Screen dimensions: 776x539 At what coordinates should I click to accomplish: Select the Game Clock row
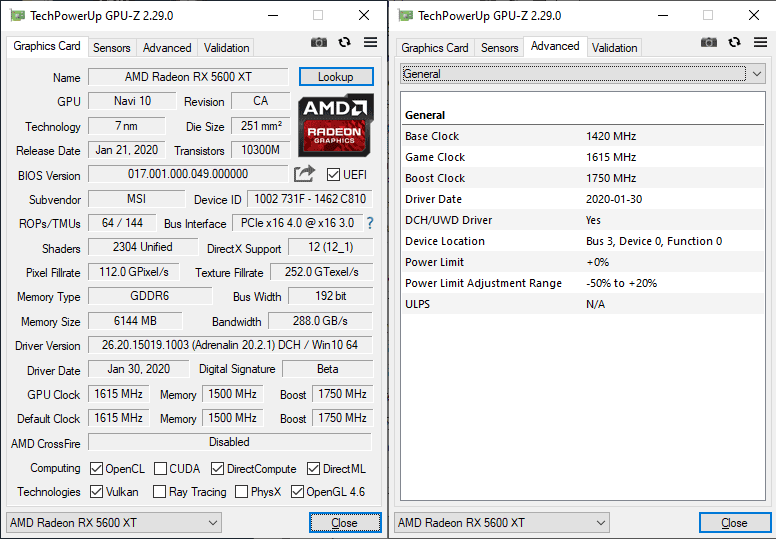point(583,157)
